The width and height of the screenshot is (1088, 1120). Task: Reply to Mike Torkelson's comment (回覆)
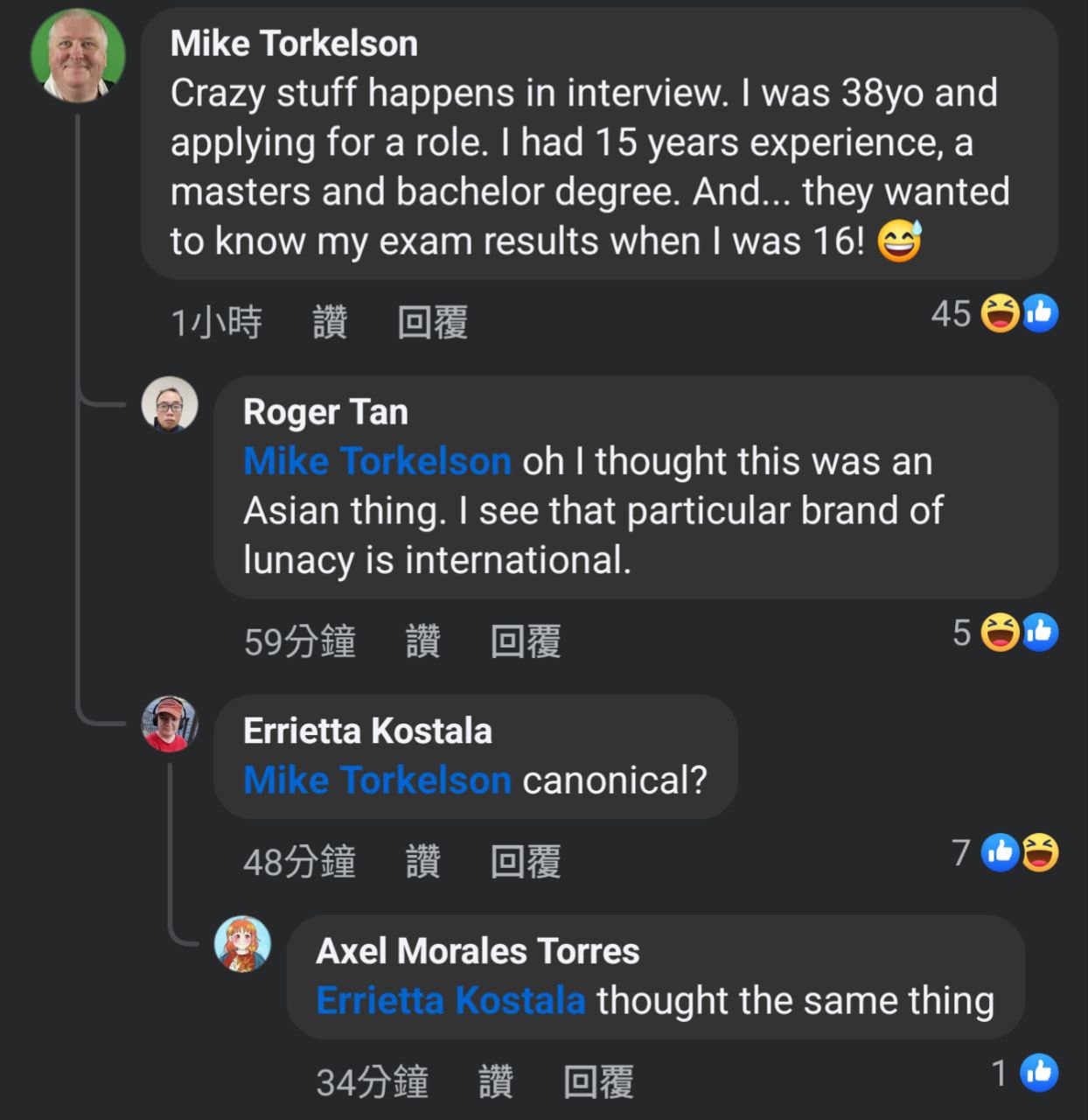click(432, 323)
